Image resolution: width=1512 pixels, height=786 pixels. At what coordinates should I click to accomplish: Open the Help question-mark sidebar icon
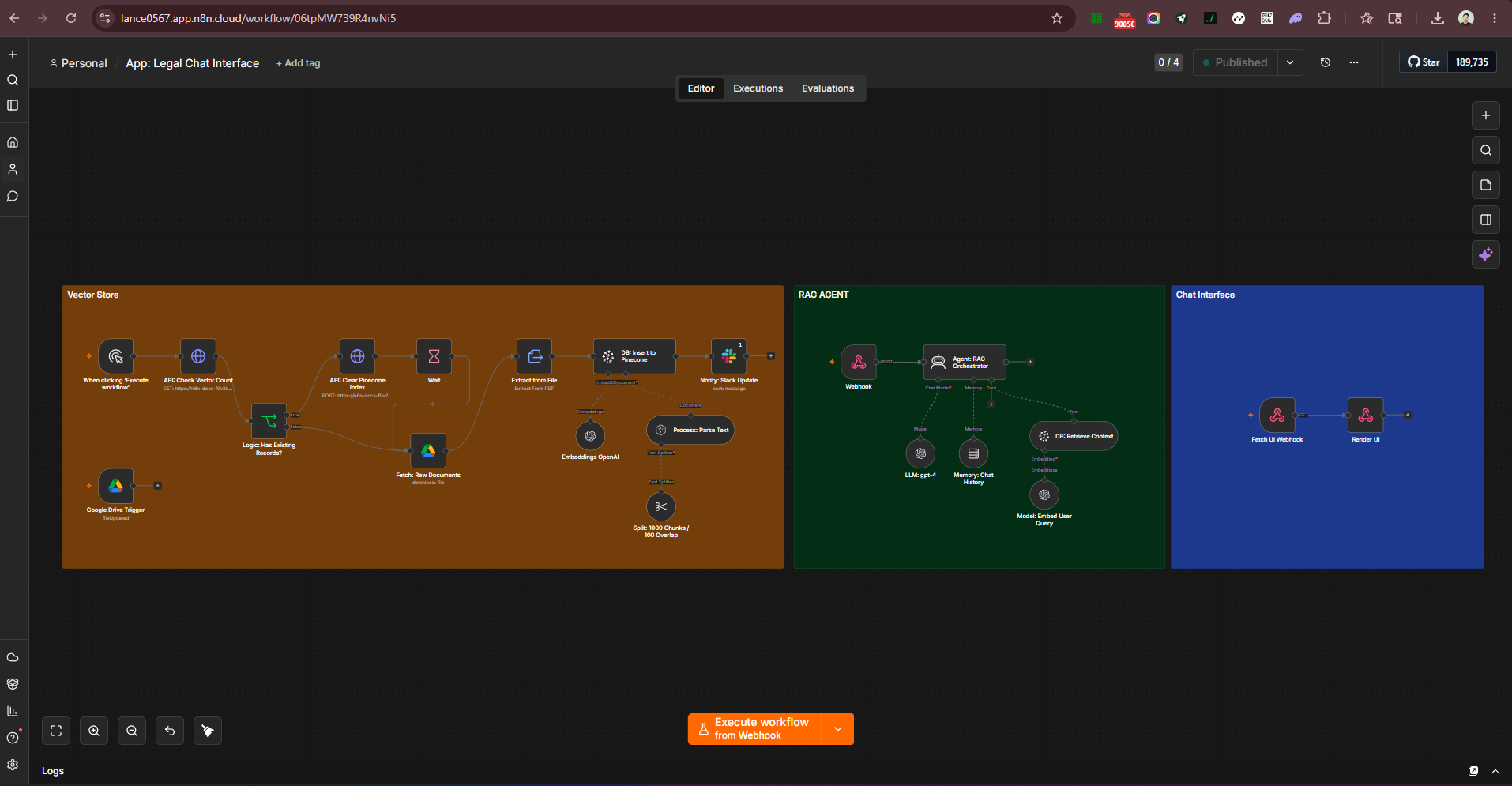(x=13, y=738)
